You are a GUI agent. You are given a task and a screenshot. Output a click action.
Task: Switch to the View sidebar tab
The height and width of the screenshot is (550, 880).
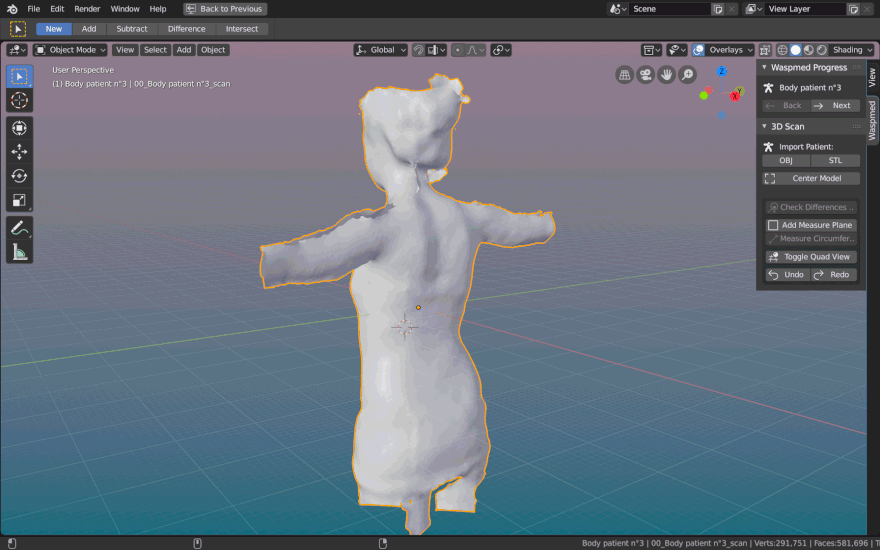click(872, 77)
